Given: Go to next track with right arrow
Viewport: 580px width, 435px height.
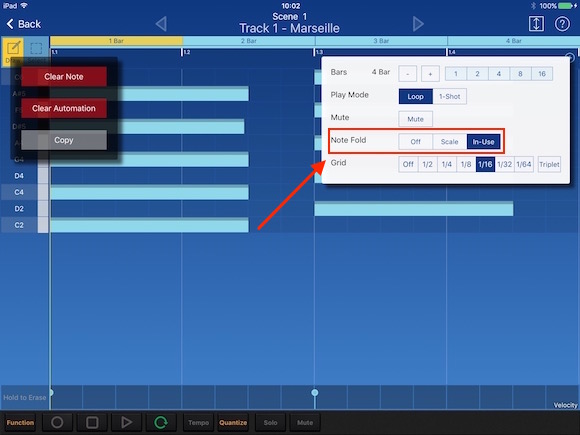Looking at the screenshot, I should (418, 24).
